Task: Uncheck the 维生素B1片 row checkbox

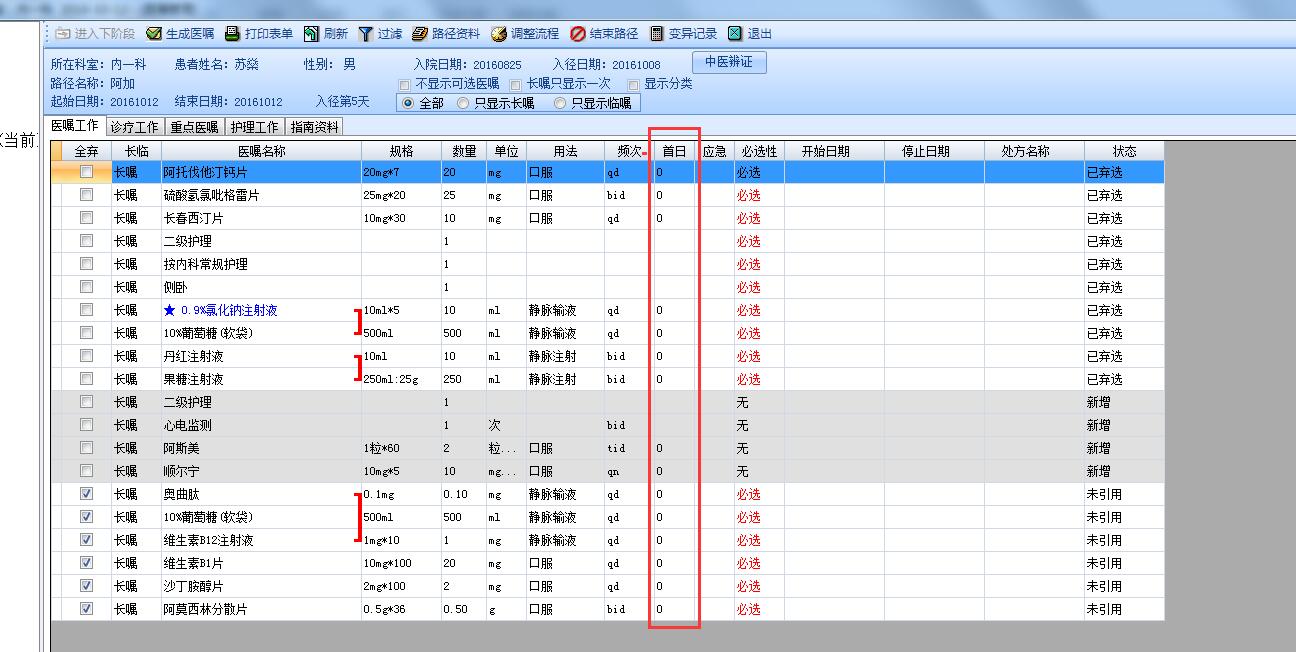Action: pyautogui.click(x=86, y=563)
